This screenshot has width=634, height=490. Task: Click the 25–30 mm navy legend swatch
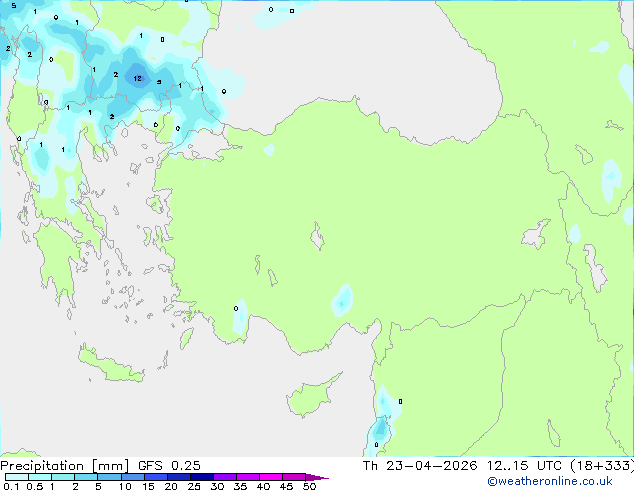[x=202, y=477]
